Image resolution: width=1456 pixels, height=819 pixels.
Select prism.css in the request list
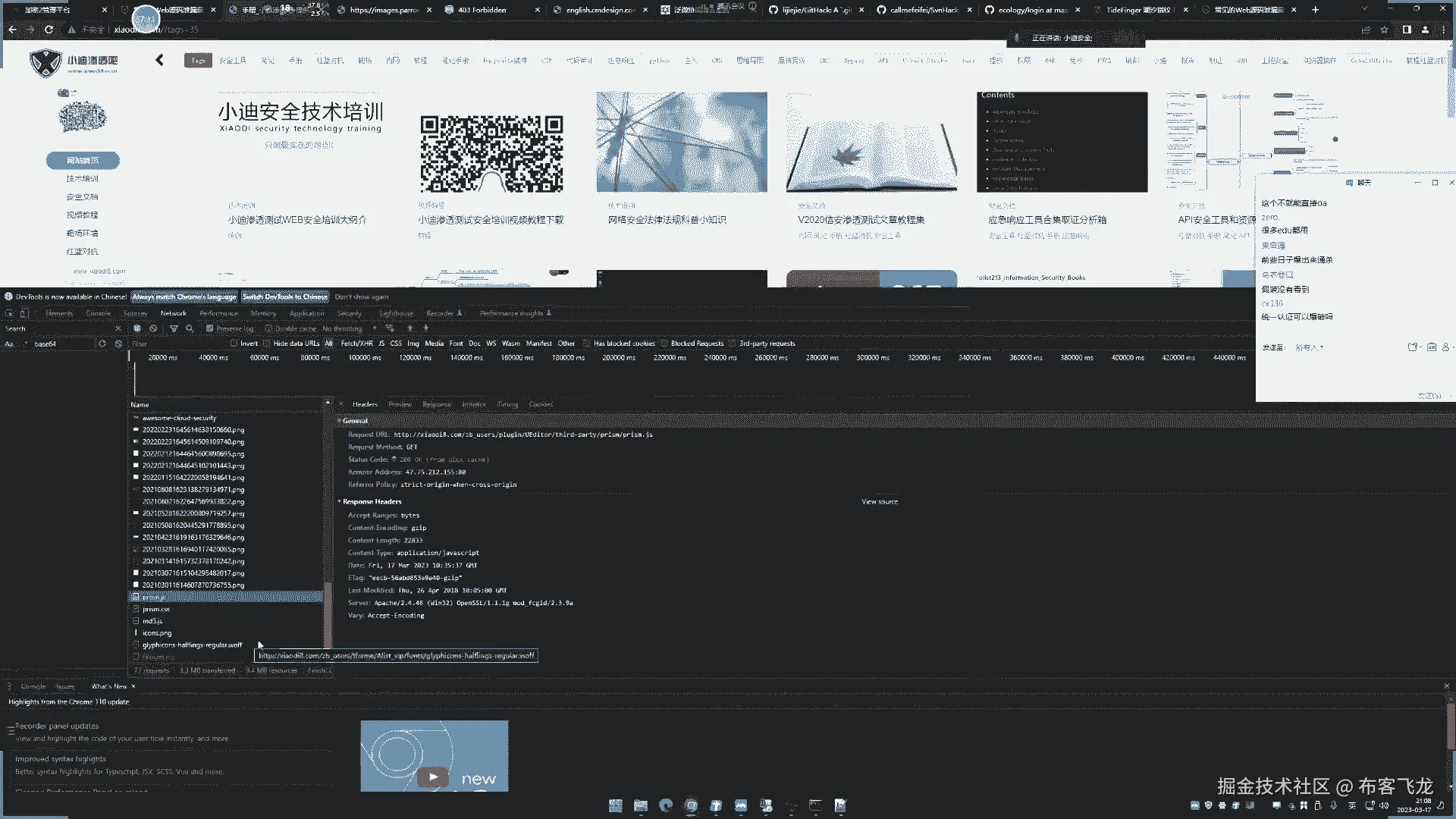pos(156,609)
